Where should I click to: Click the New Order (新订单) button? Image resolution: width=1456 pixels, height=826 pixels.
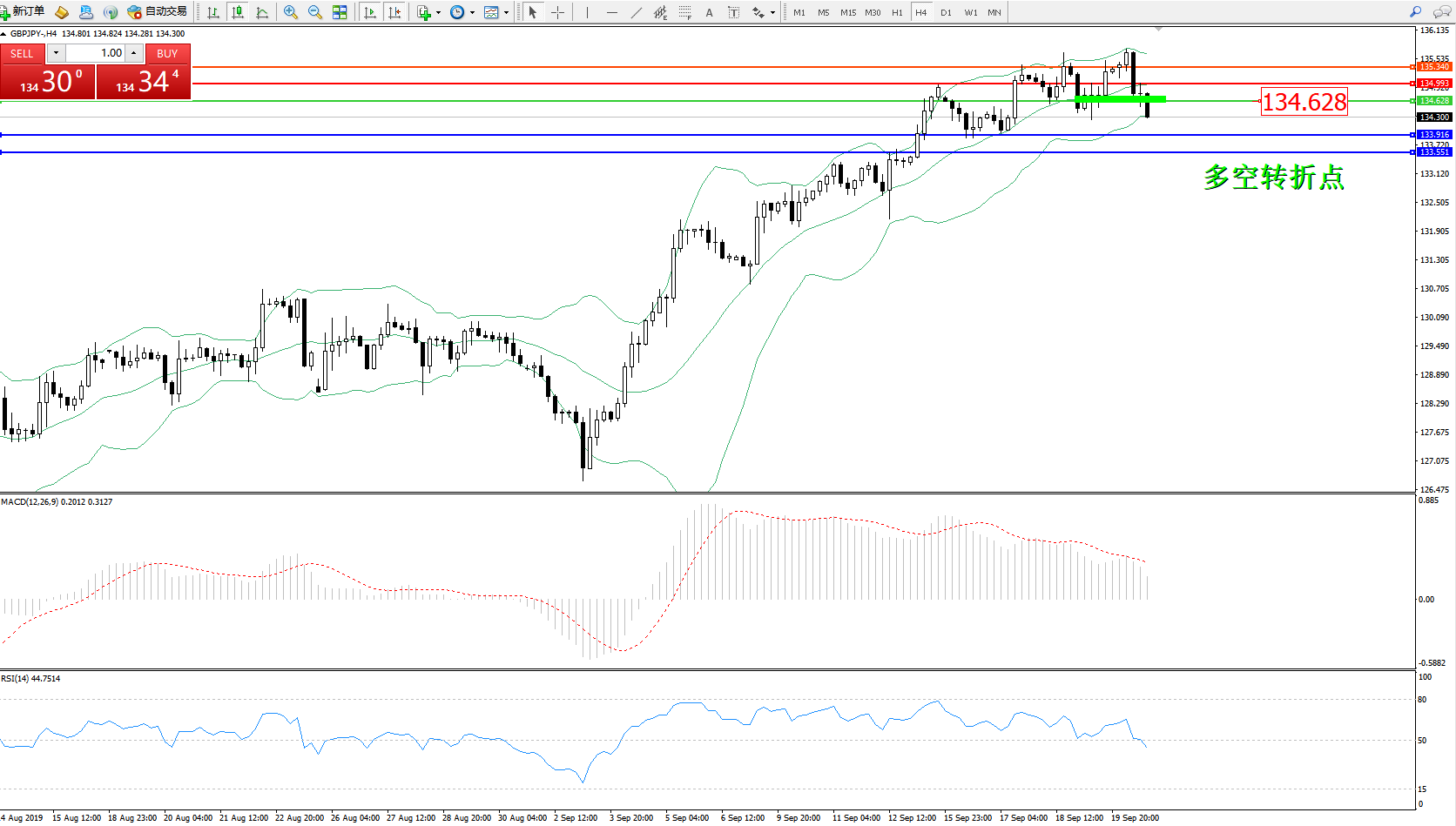tap(24, 12)
